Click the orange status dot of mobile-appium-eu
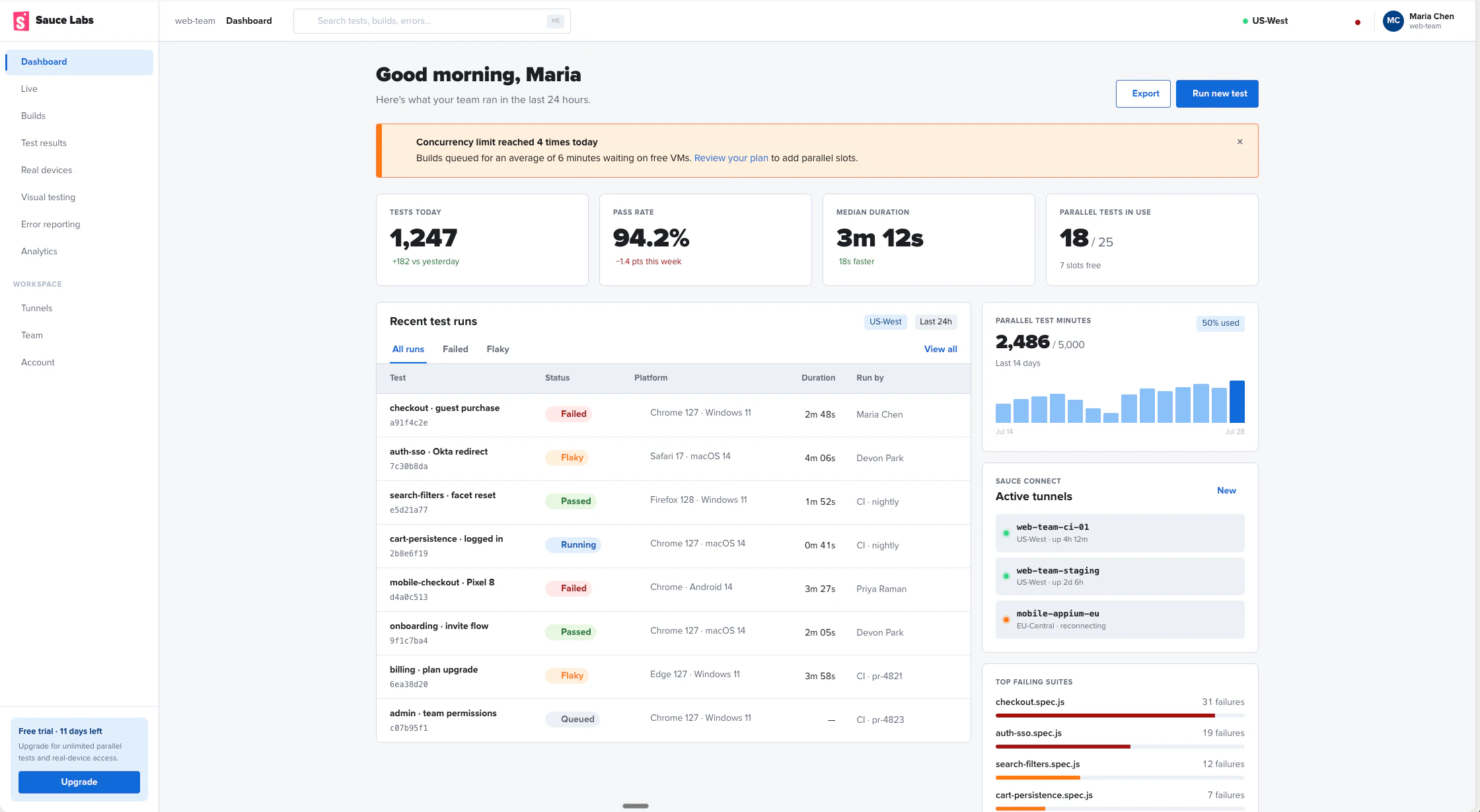The height and width of the screenshot is (812, 1480). click(x=1006, y=620)
